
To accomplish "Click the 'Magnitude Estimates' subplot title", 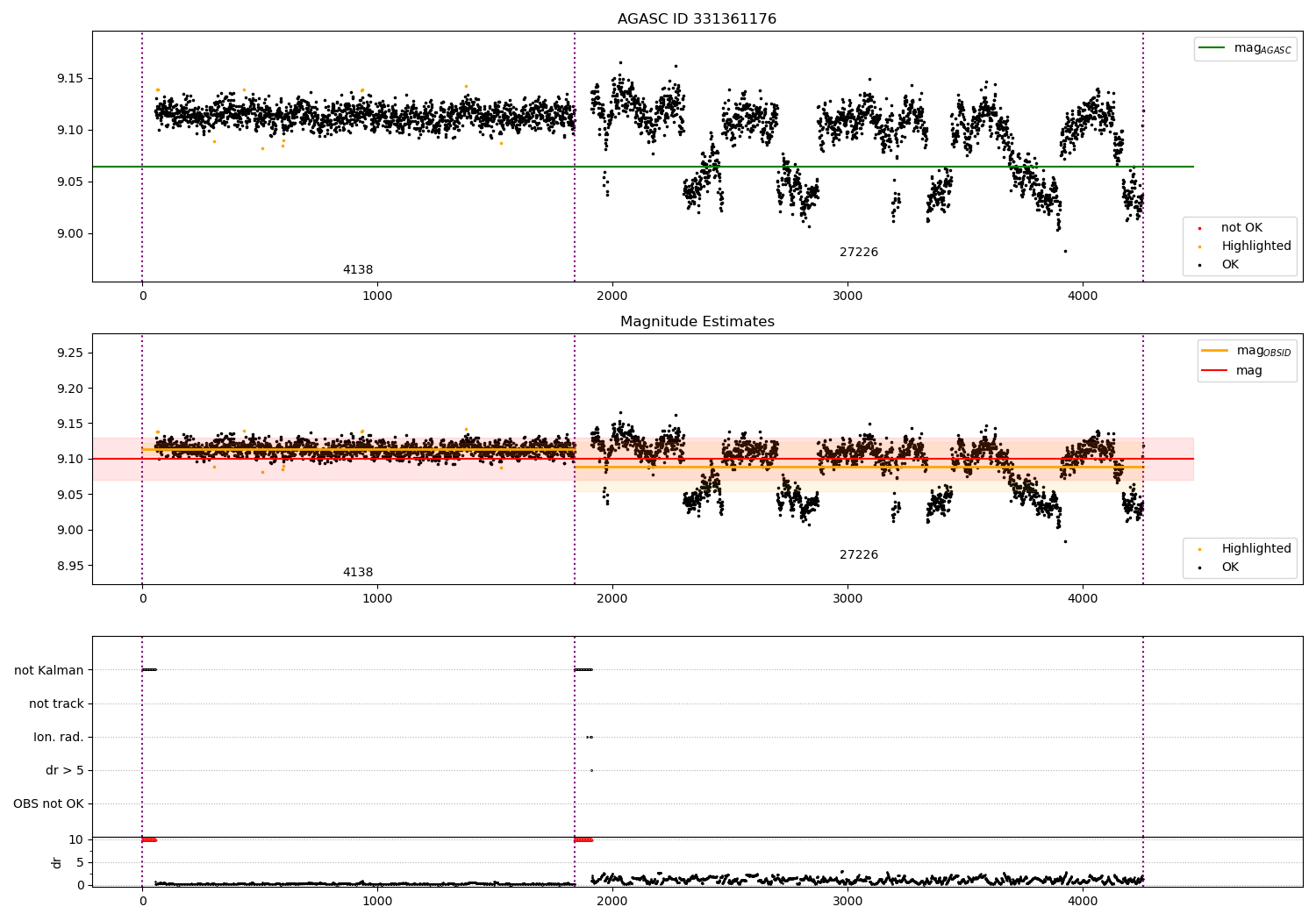I will 697,322.
